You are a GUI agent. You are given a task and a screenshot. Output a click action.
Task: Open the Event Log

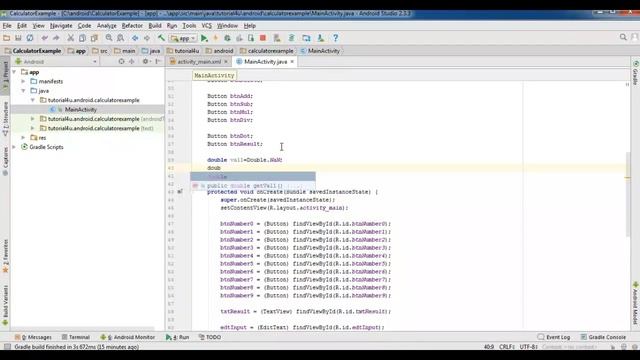click(x=554, y=337)
